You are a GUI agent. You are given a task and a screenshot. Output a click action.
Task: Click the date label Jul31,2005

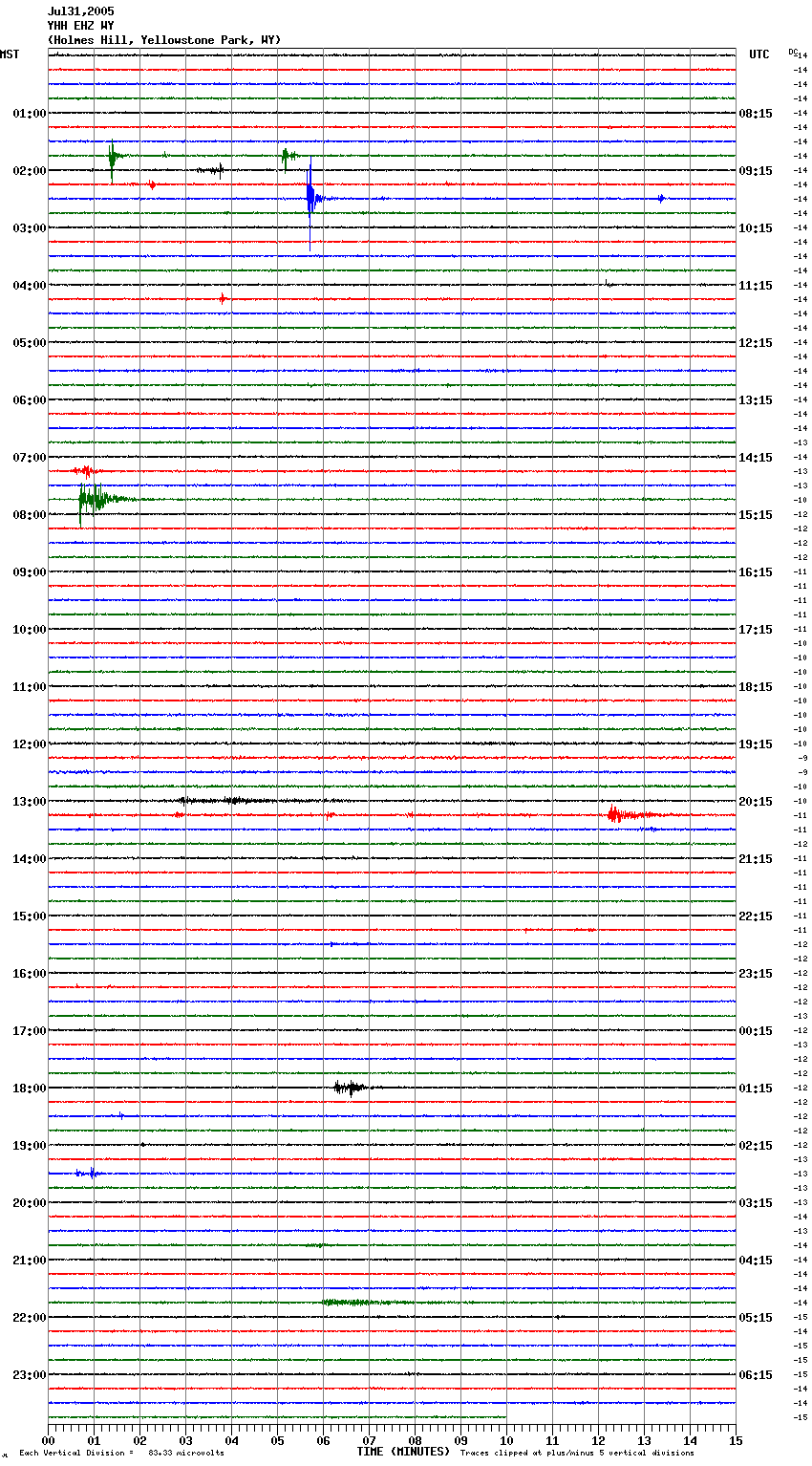pyautogui.click(x=81, y=11)
